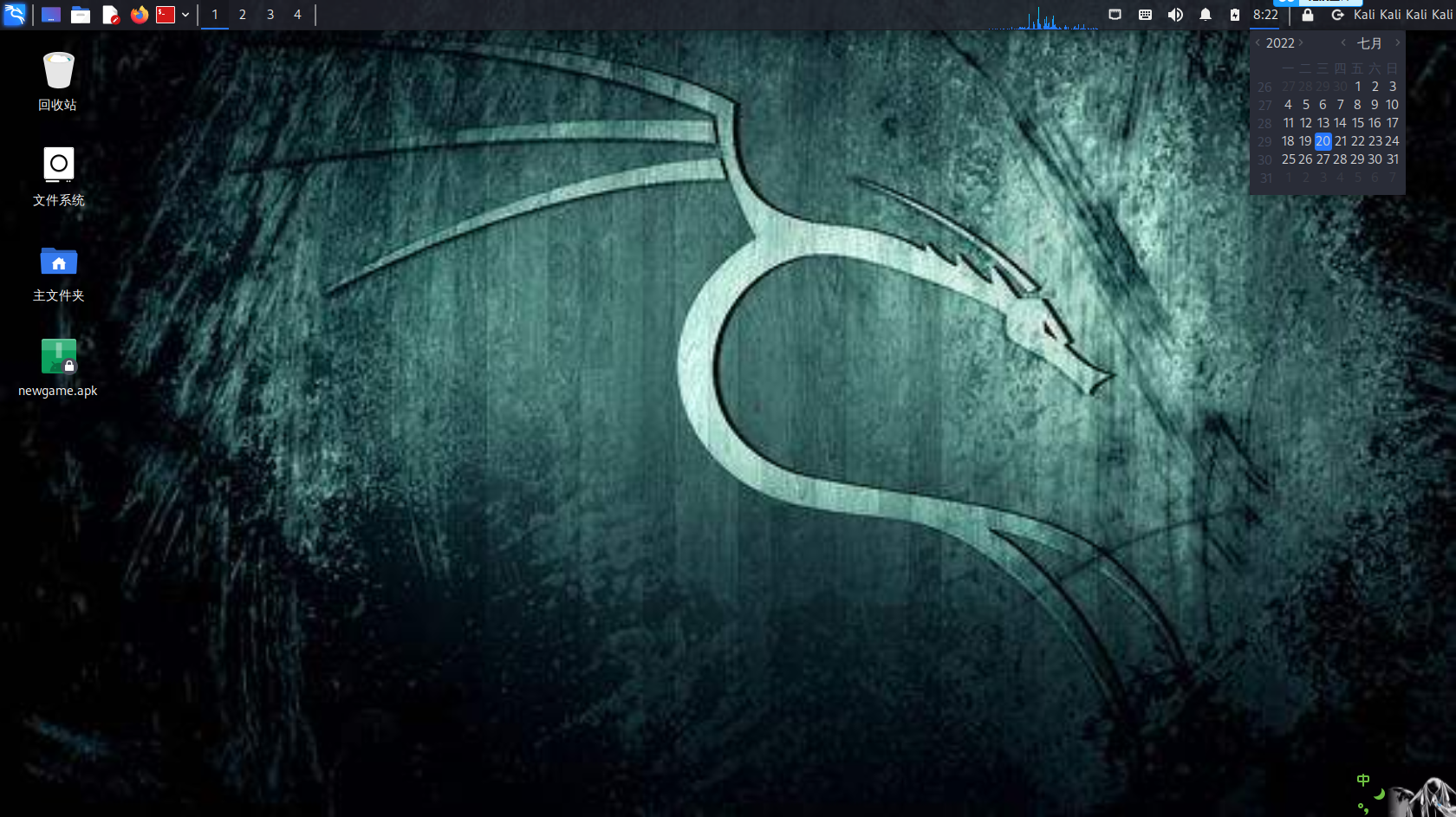Screen dimensions: 1456x817
Task: Expand the terminal launcher dropdown arrow
Action: (185, 15)
